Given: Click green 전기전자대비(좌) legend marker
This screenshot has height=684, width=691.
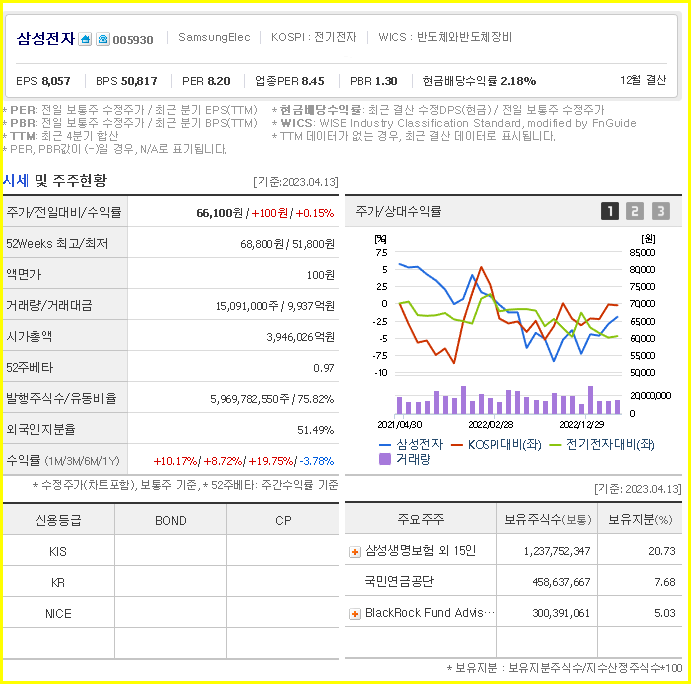Looking at the screenshot, I should click(555, 445).
